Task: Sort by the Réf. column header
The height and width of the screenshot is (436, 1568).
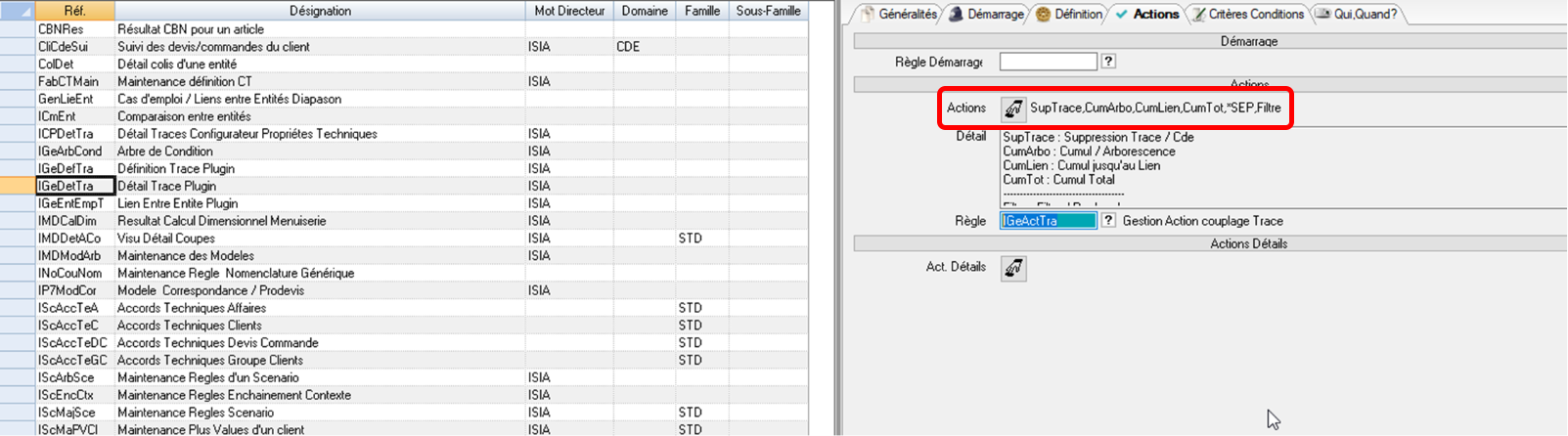Action: (74, 11)
